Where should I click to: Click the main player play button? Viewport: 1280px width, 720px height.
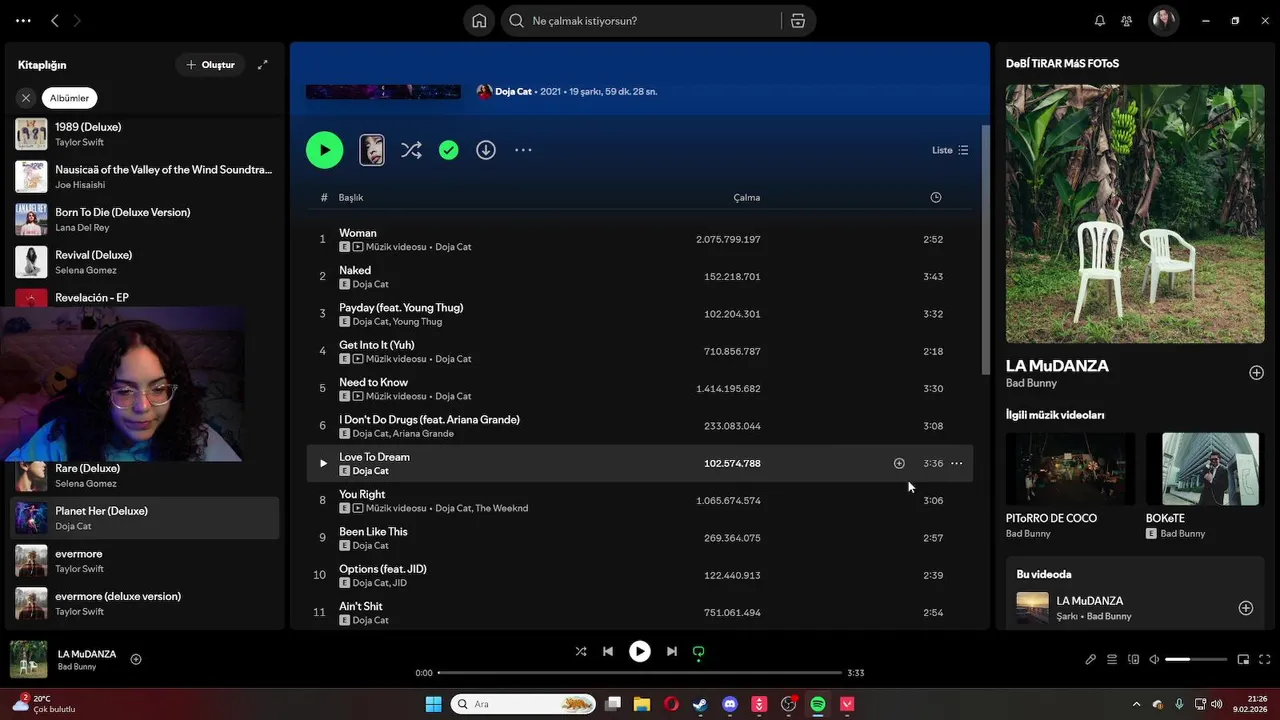point(640,651)
